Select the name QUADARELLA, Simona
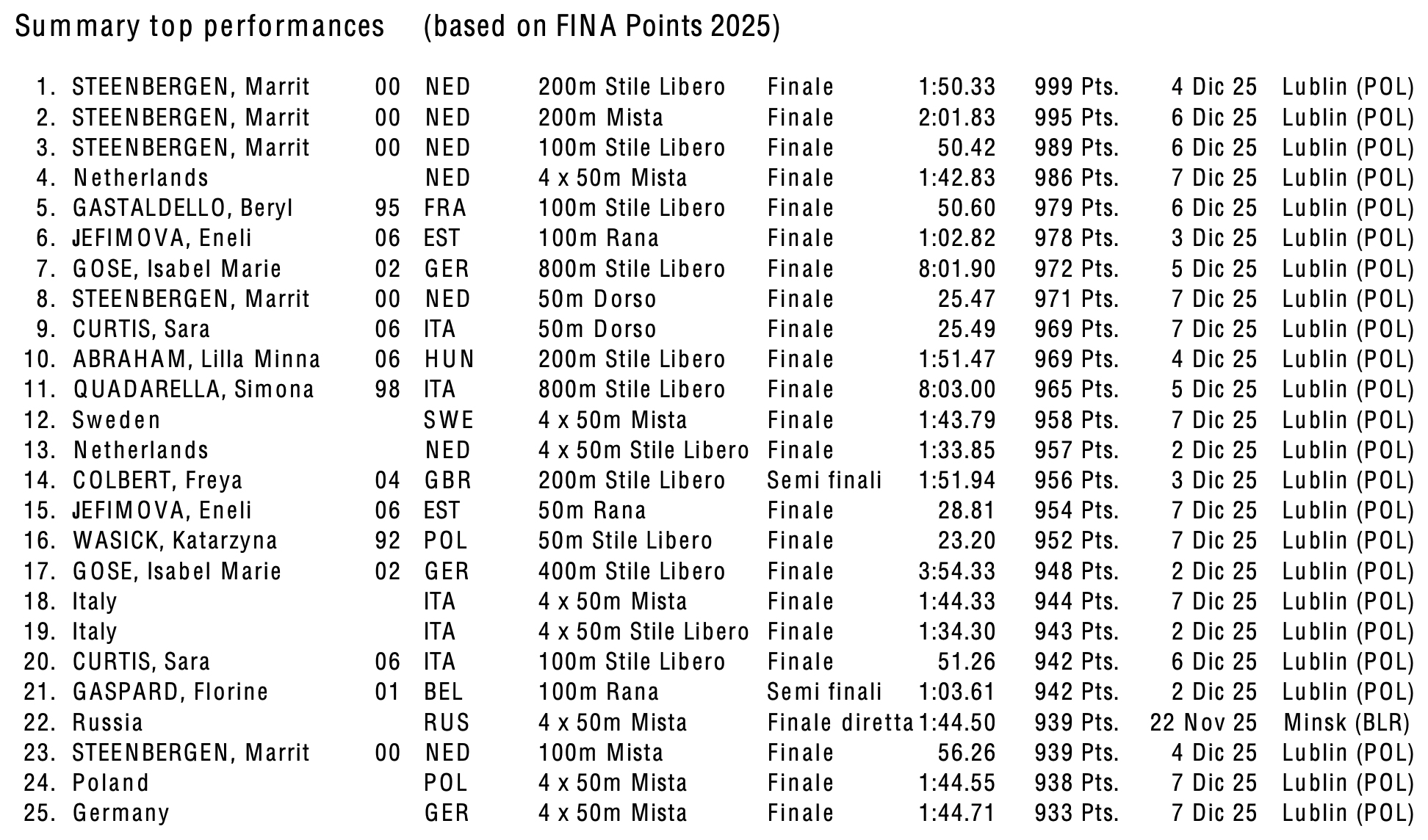1428x840 pixels. [193, 390]
